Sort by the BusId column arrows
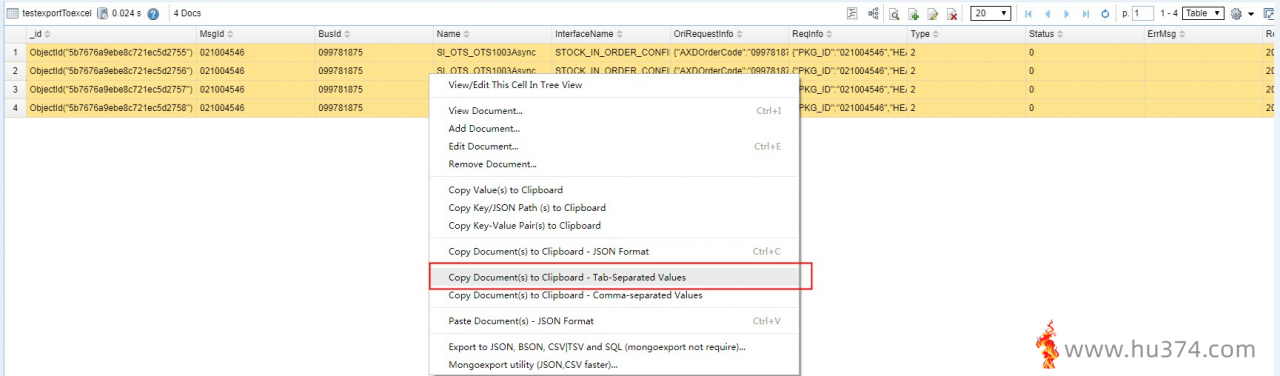The height and width of the screenshot is (376, 1280). [x=348, y=34]
